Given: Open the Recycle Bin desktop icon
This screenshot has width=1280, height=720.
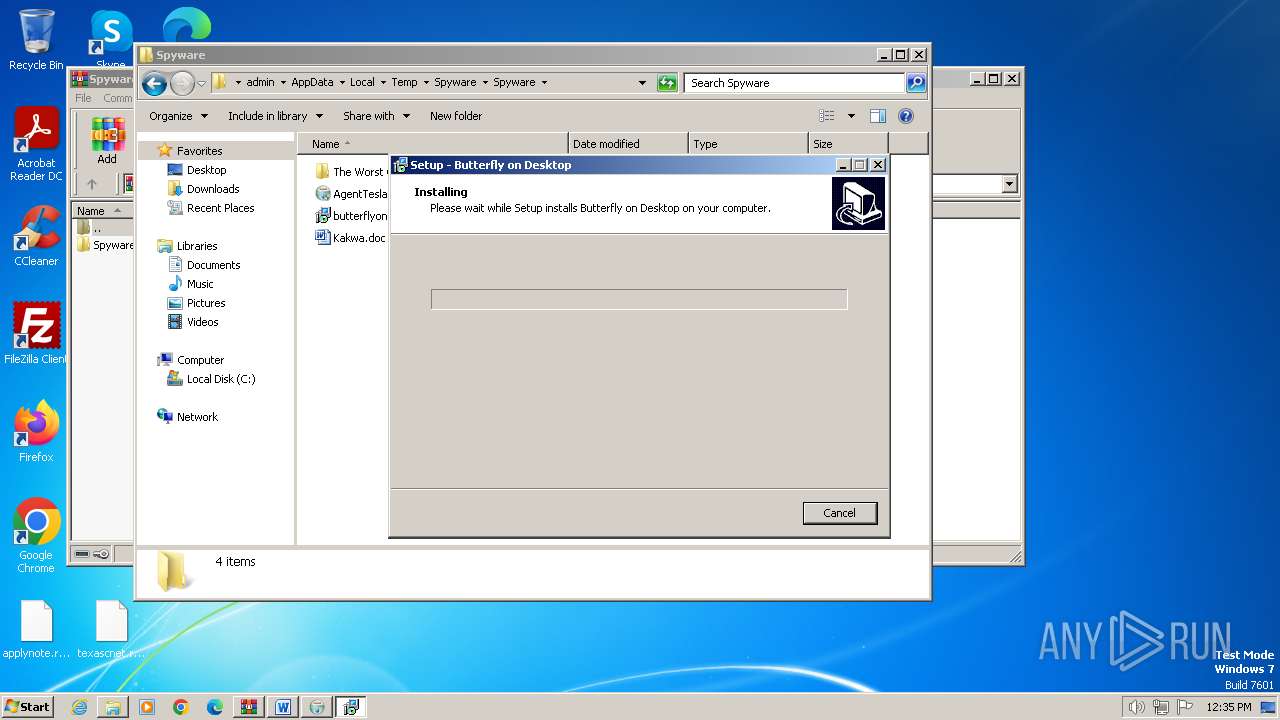Looking at the screenshot, I should tap(36, 40).
